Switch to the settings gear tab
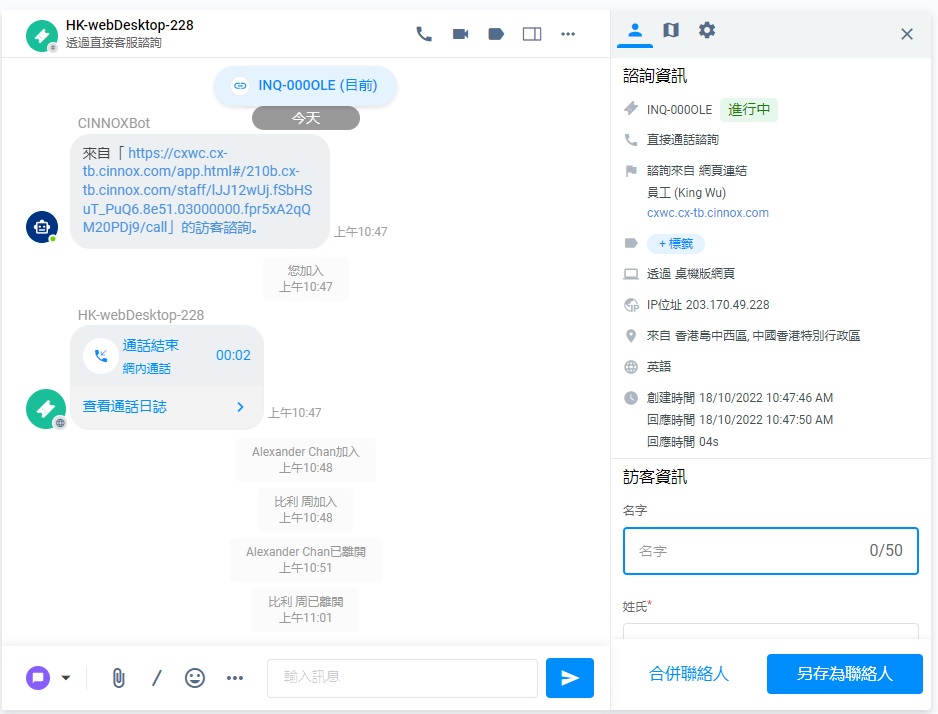The height and width of the screenshot is (714, 938). click(x=706, y=30)
